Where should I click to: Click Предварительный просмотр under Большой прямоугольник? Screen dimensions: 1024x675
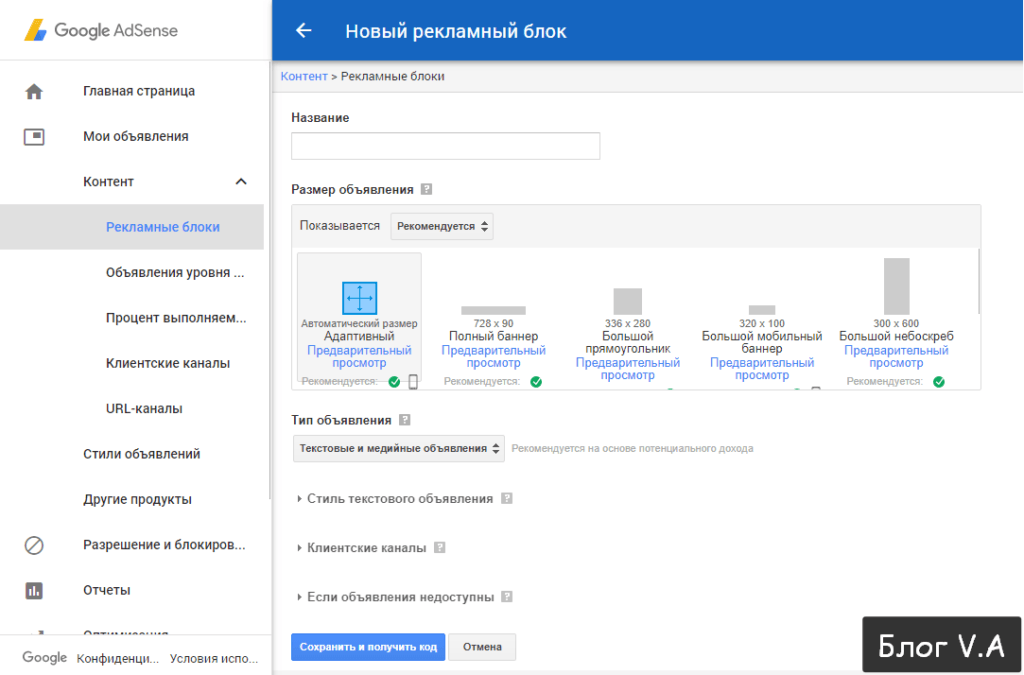(628, 369)
